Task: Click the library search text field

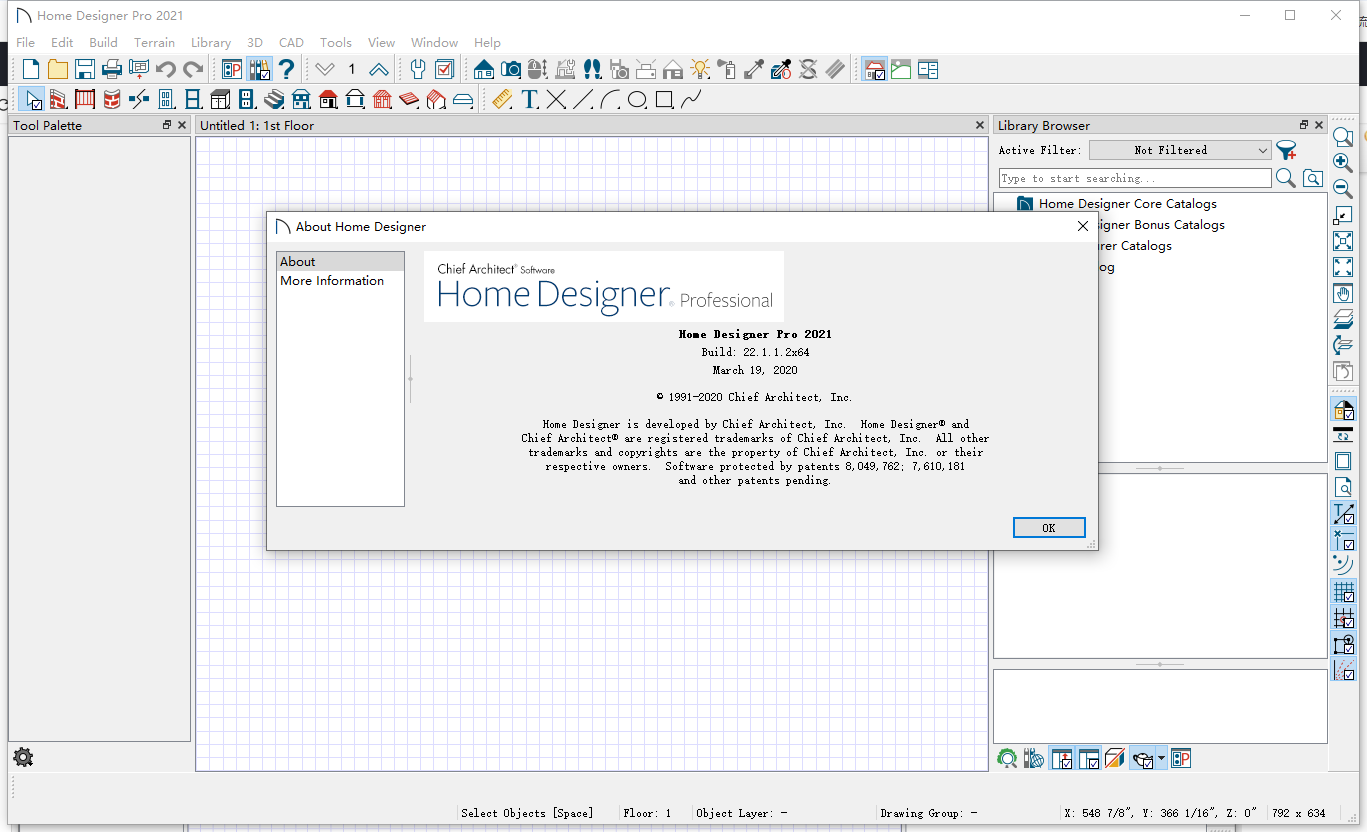Action: (x=1135, y=178)
